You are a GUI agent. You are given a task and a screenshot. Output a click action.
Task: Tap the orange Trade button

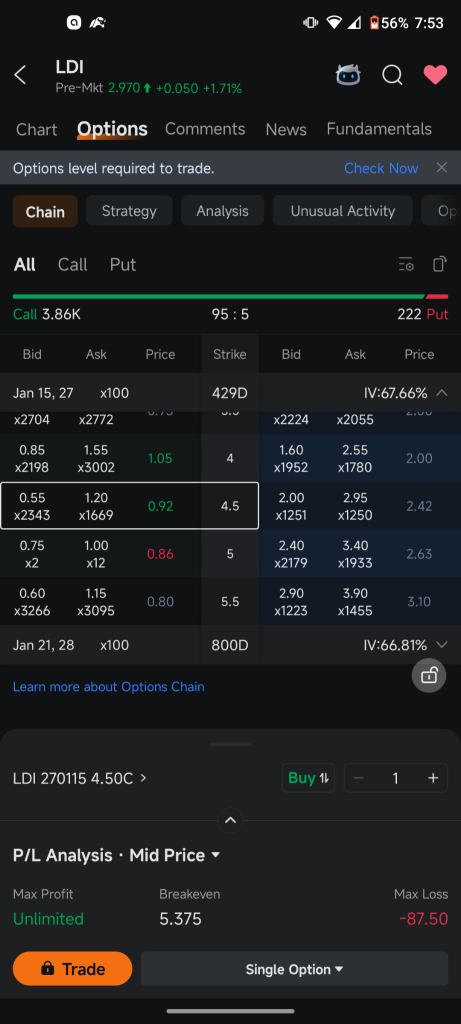click(72, 968)
